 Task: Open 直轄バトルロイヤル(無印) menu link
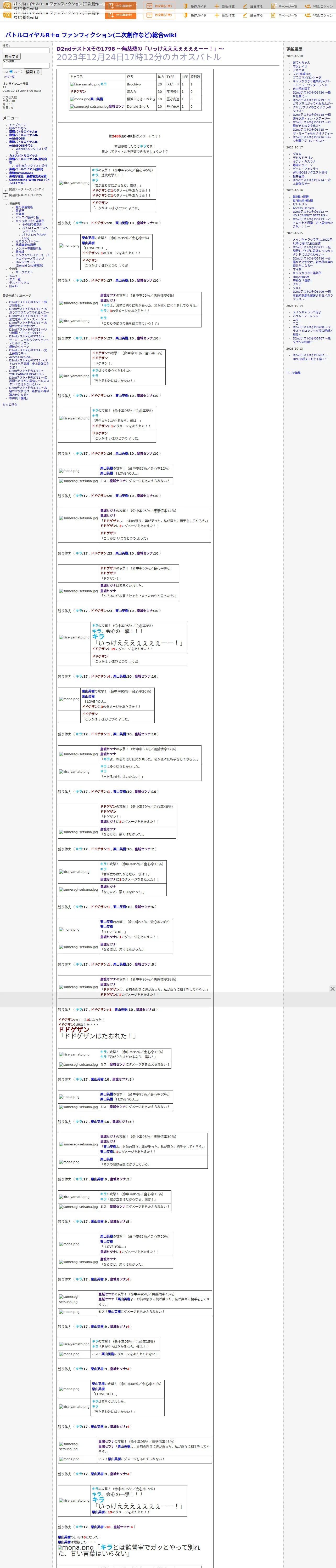(26, 169)
